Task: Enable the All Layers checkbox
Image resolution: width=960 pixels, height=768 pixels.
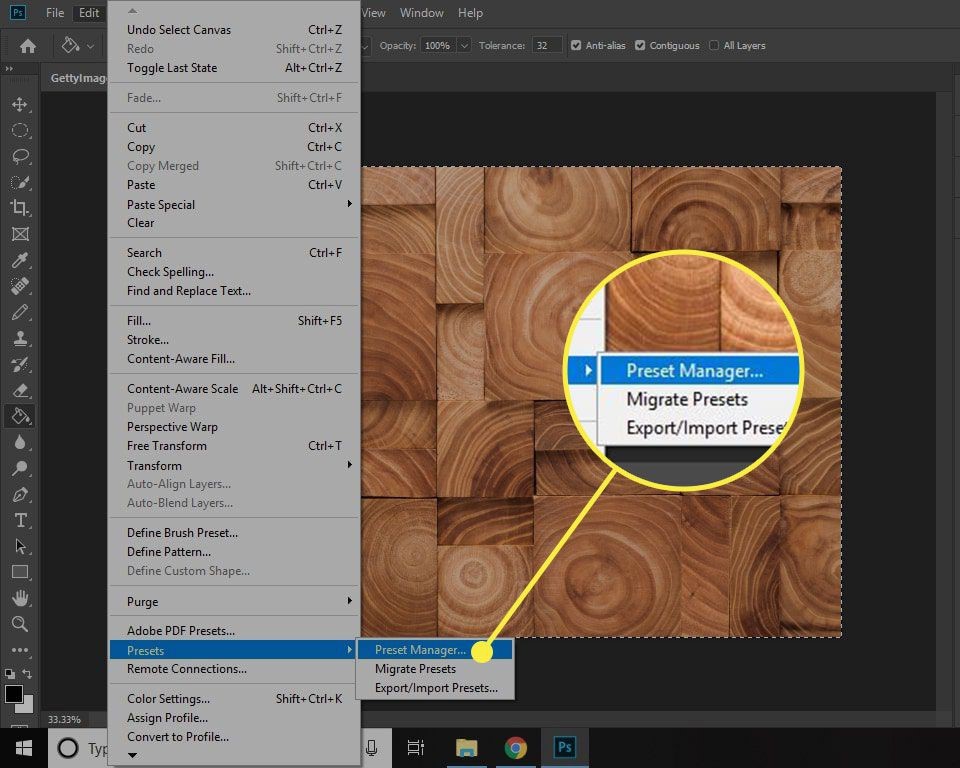Action: click(x=714, y=46)
